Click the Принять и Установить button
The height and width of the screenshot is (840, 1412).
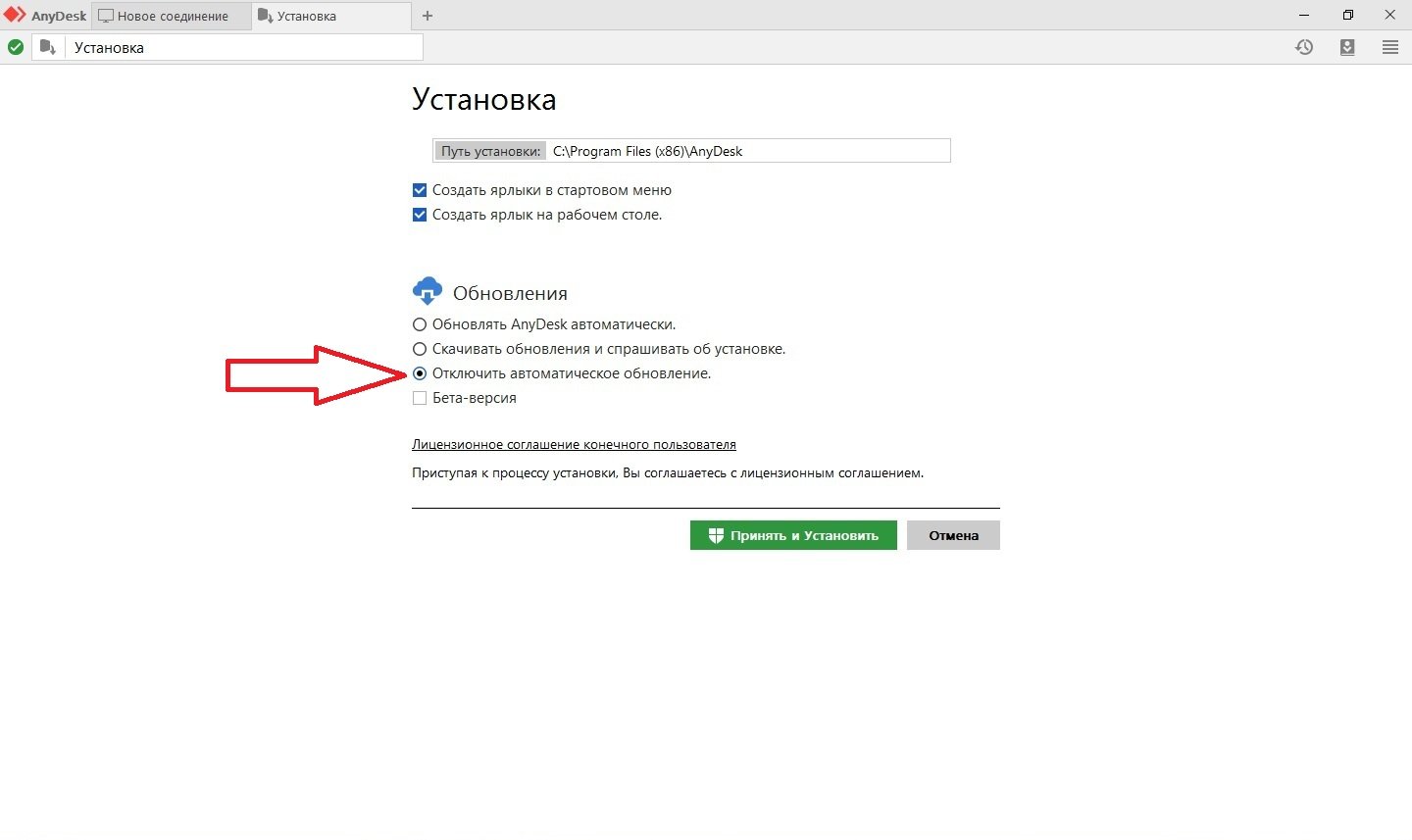click(x=793, y=535)
